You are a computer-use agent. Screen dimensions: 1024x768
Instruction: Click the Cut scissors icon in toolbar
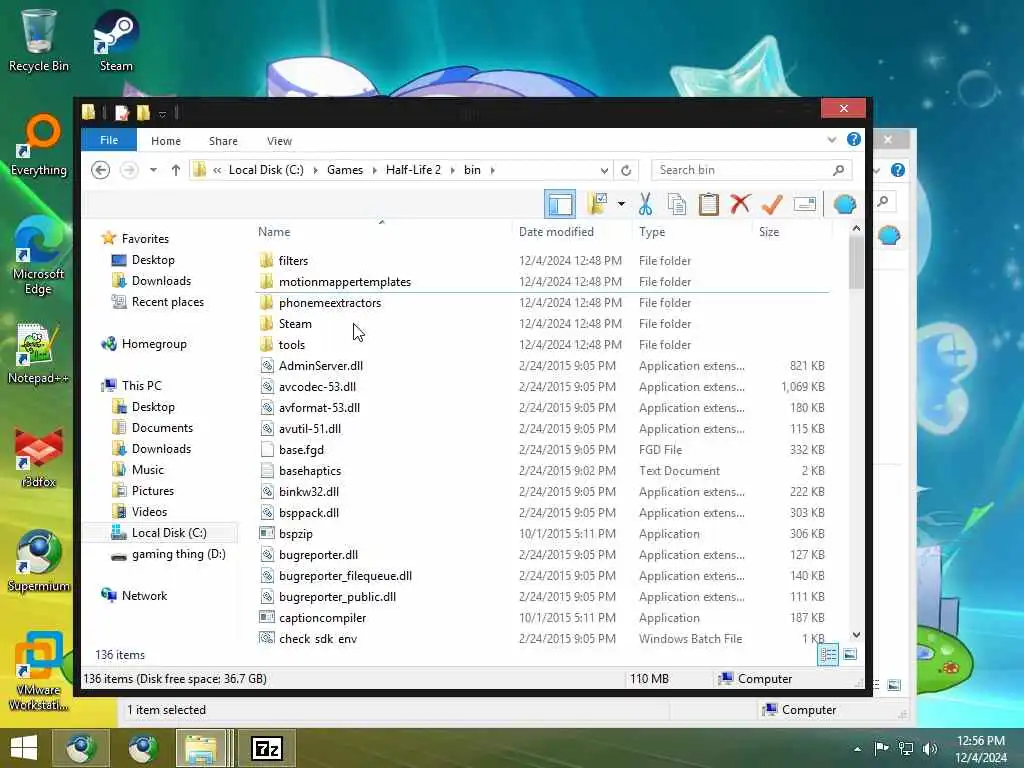(x=645, y=204)
